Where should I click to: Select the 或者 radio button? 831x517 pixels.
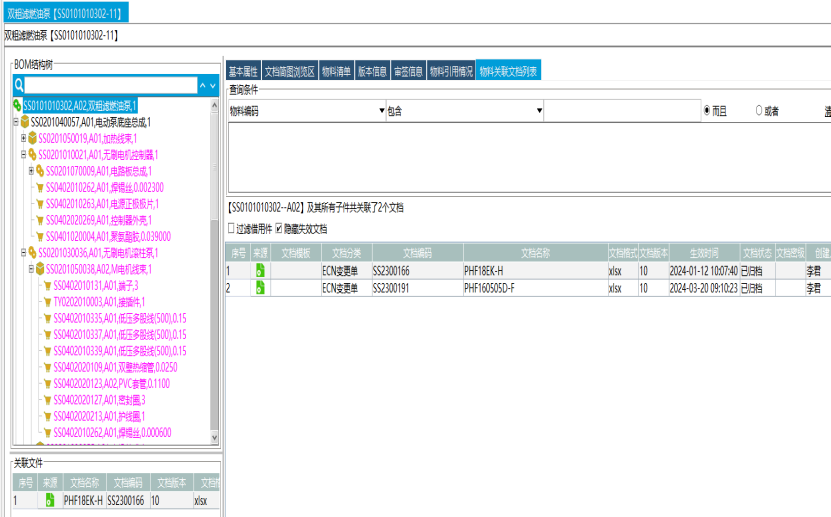tap(759, 110)
